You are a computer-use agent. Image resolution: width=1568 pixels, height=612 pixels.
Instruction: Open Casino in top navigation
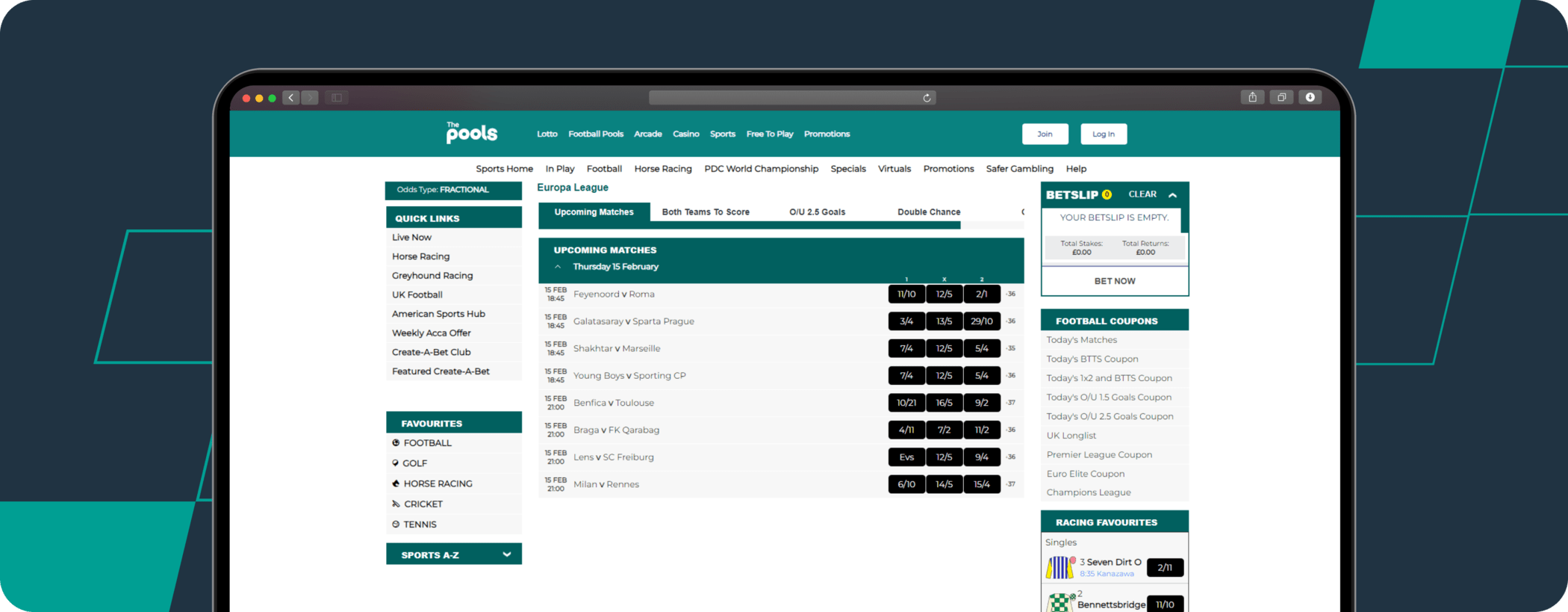click(685, 134)
